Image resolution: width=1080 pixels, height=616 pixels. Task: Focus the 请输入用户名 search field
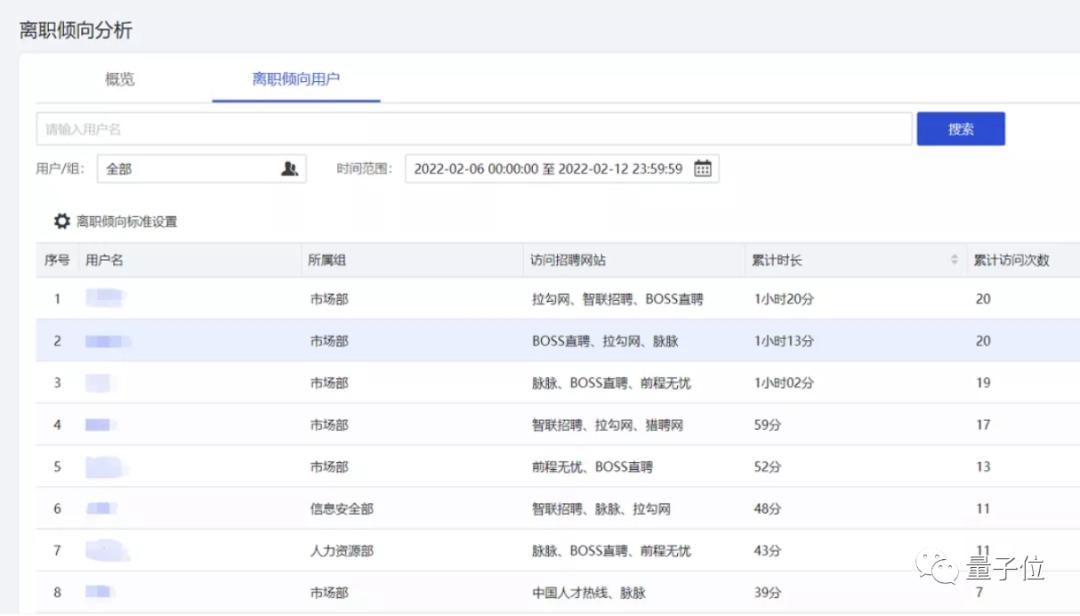coord(474,129)
